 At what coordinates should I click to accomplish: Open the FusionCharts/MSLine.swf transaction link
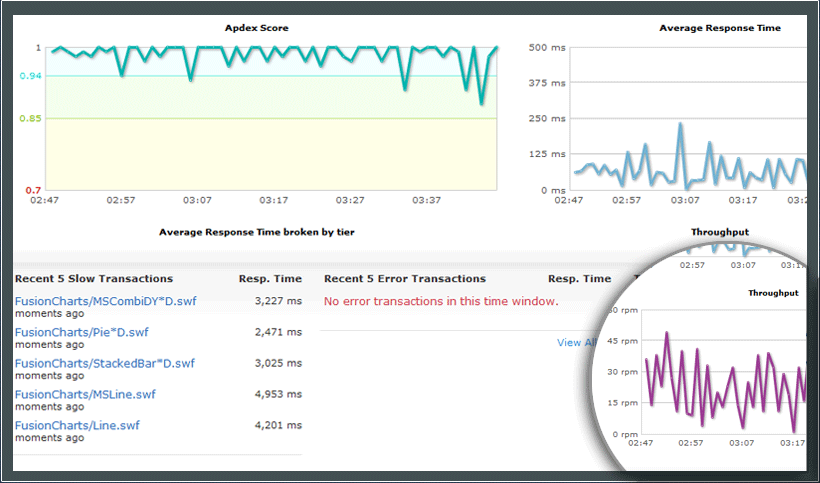(x=85, y=394)
